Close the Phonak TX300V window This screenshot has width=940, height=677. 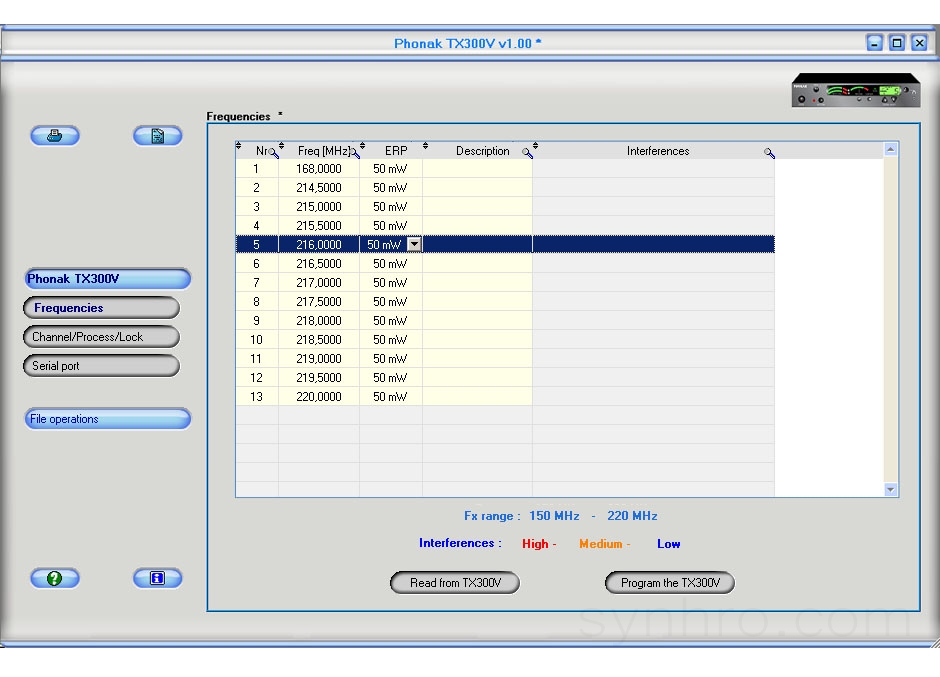coord(919,43)
